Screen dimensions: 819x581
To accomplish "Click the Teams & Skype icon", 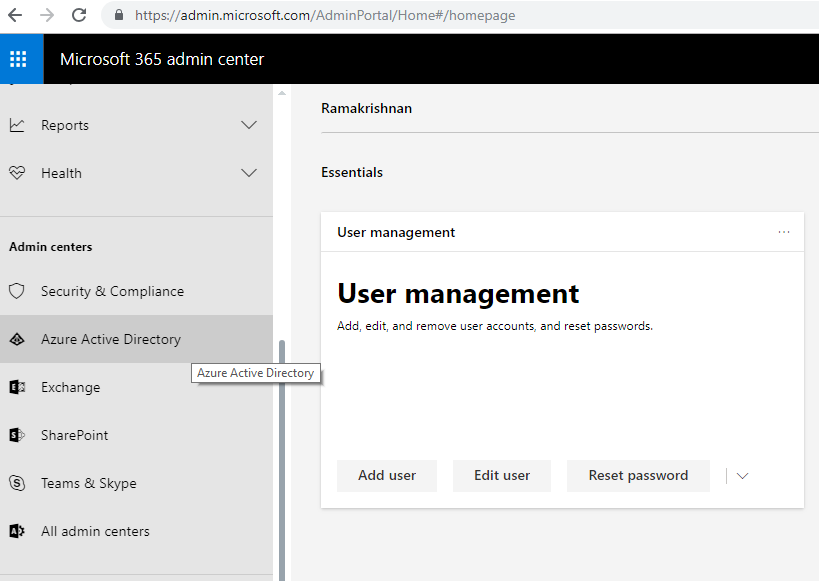I will (17, 483).
